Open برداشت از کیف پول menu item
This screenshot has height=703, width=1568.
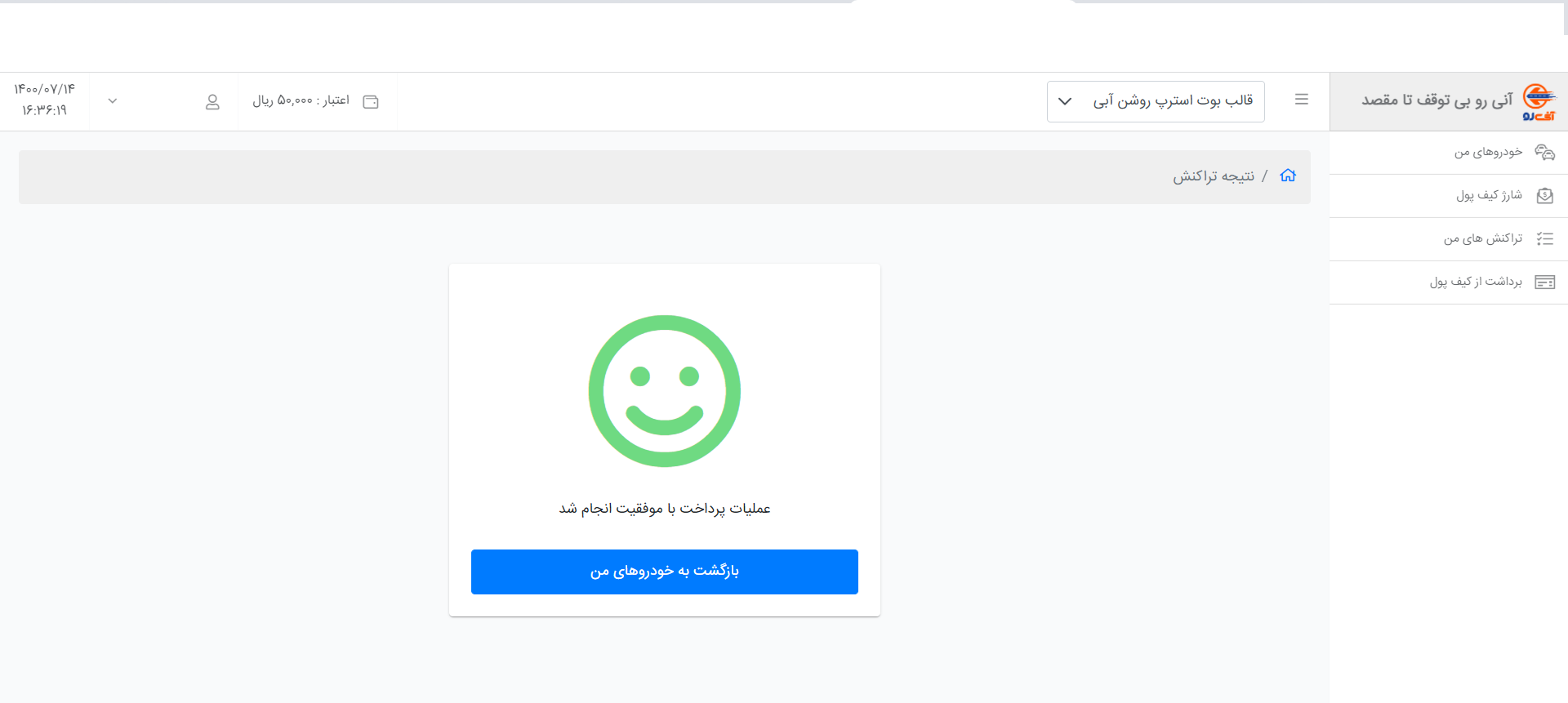[1449, 283]
